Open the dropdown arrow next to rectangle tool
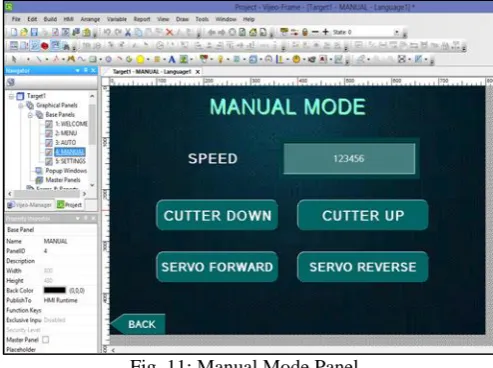 tap(101, 60)
